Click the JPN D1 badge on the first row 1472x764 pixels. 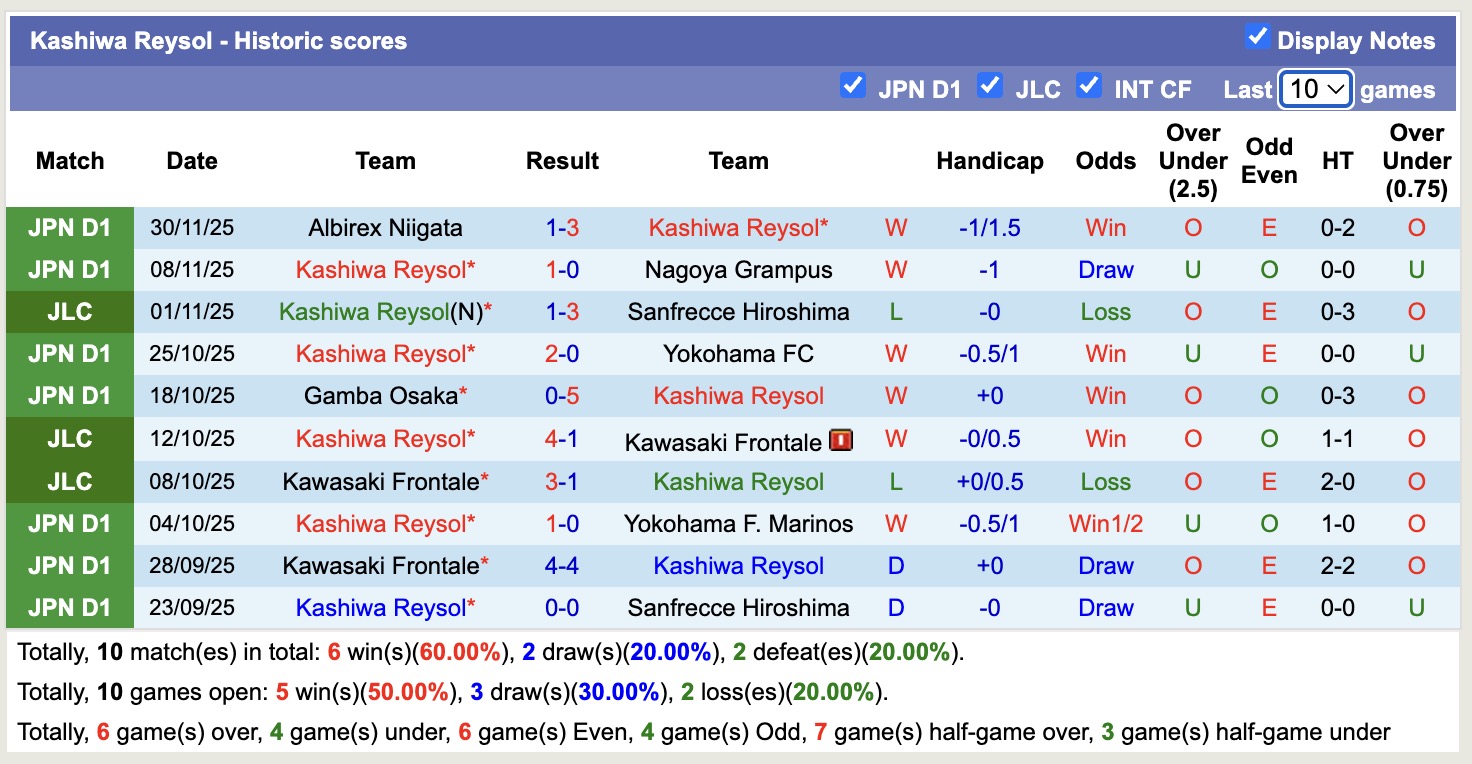pos(69,227)
